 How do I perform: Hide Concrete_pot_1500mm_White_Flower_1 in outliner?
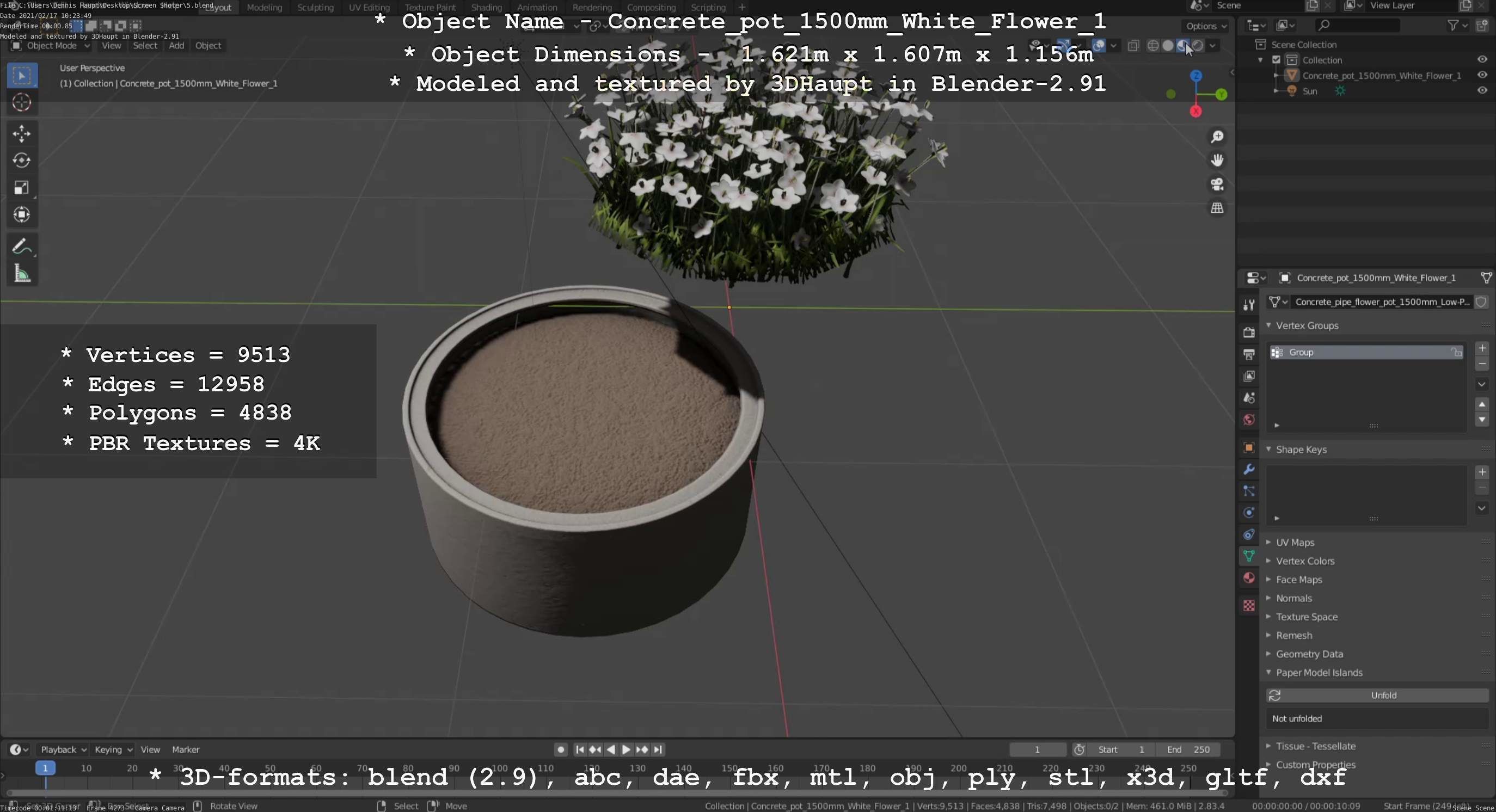[x=1482, y=75]
